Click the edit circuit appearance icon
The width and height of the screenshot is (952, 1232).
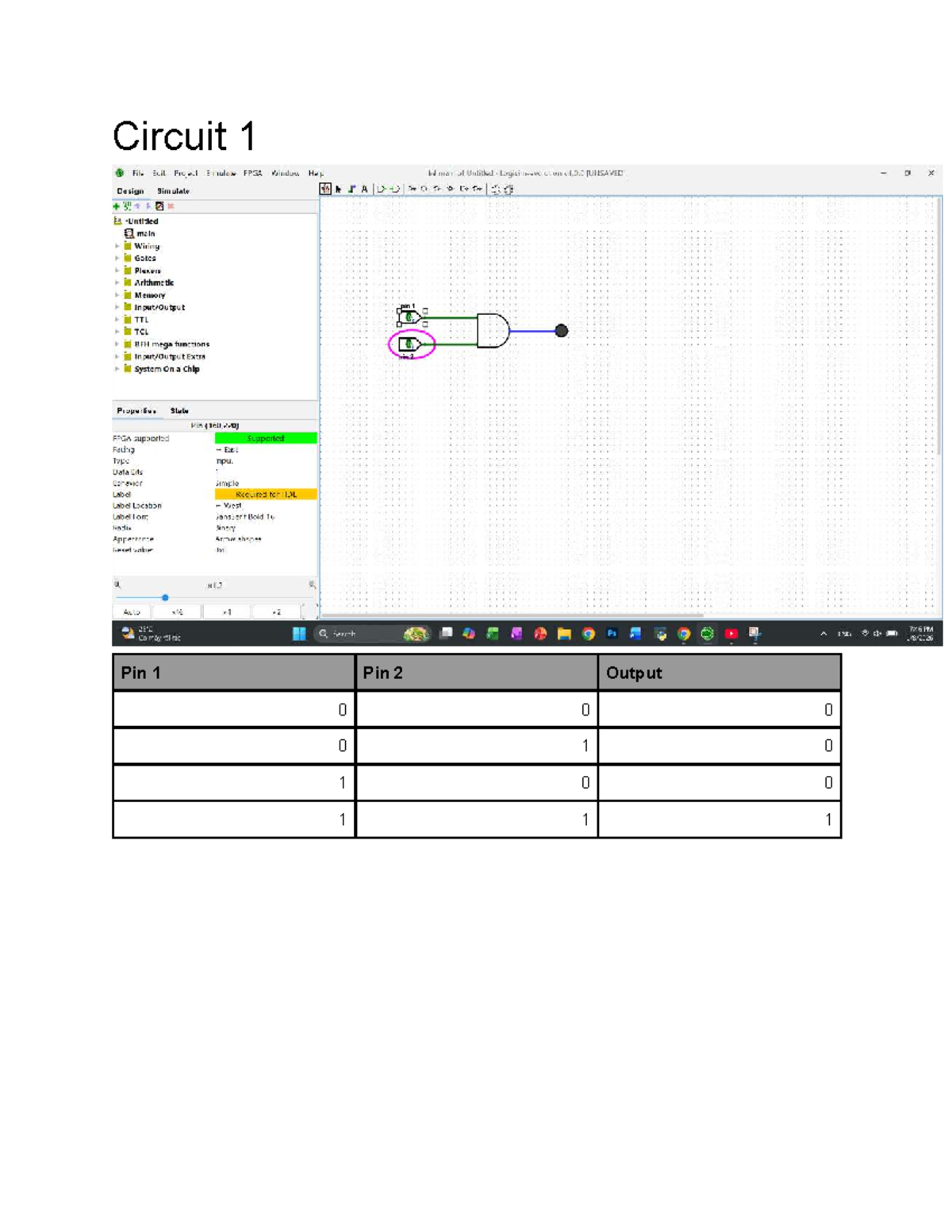pos(159,206)
